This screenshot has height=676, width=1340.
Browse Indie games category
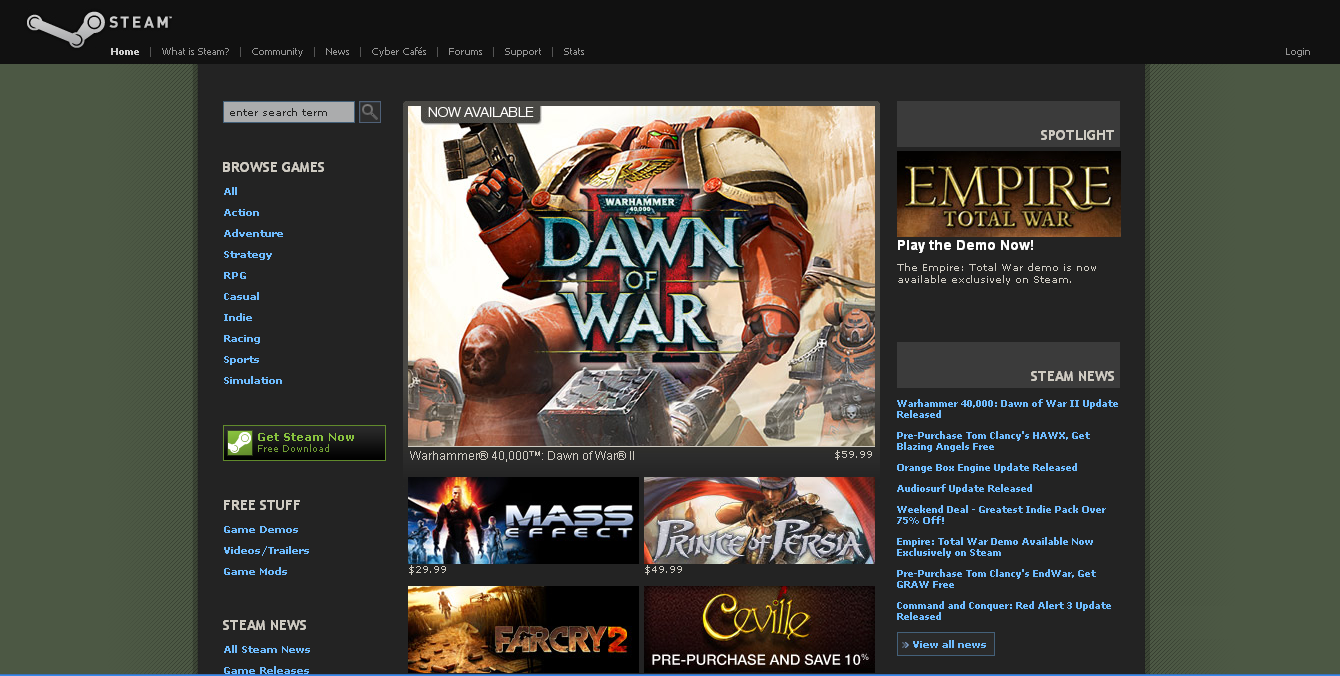click(238, 317)
